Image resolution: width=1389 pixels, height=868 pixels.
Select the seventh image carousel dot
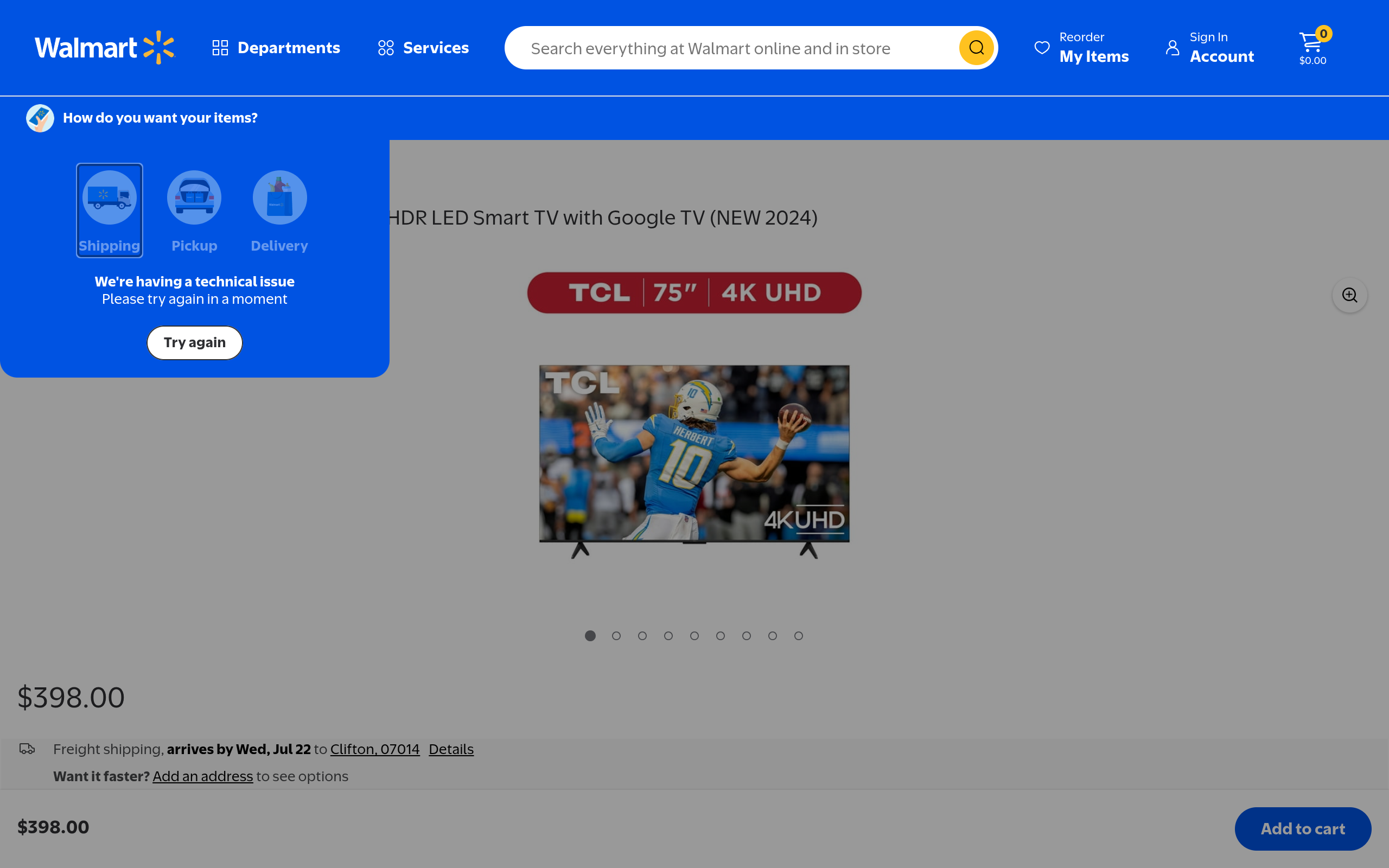[746, 635]
